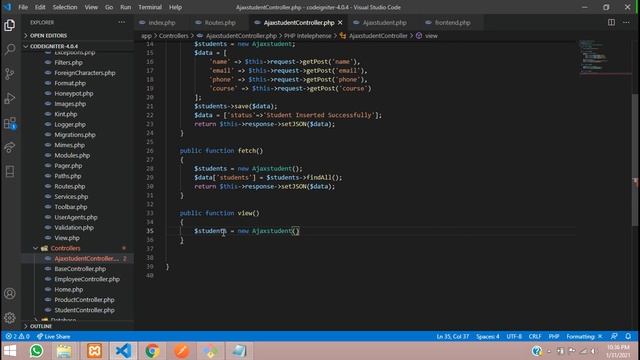Open WhatsApp from the taskbar
Viewport: 640px width, 360px height.
click(x=36, y=351)
